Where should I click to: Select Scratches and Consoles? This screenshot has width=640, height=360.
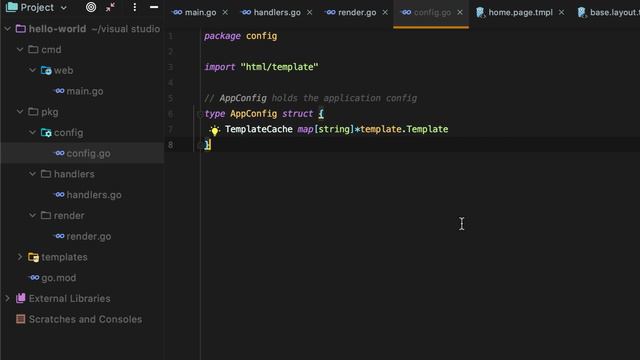85,319
